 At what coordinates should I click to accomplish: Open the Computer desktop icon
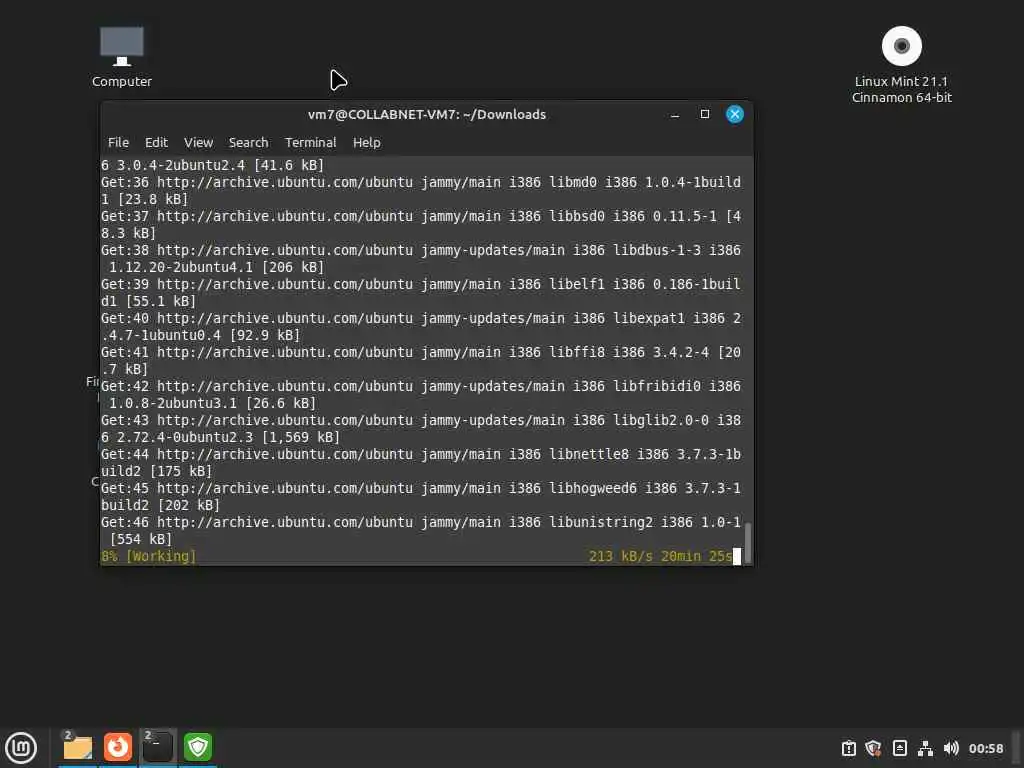point(121,57)
